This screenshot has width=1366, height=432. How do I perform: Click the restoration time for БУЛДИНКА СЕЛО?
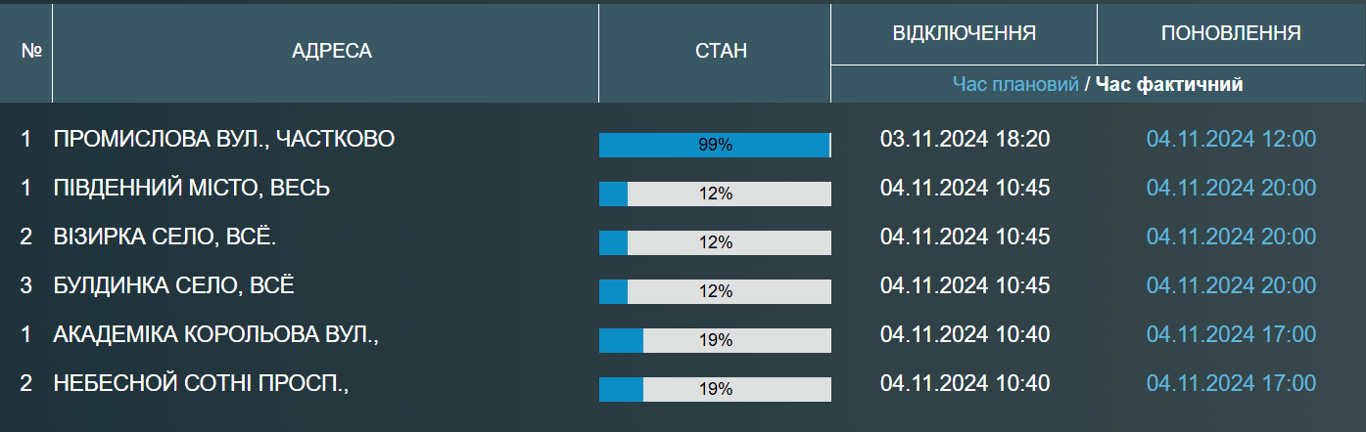click(1231, 286)
